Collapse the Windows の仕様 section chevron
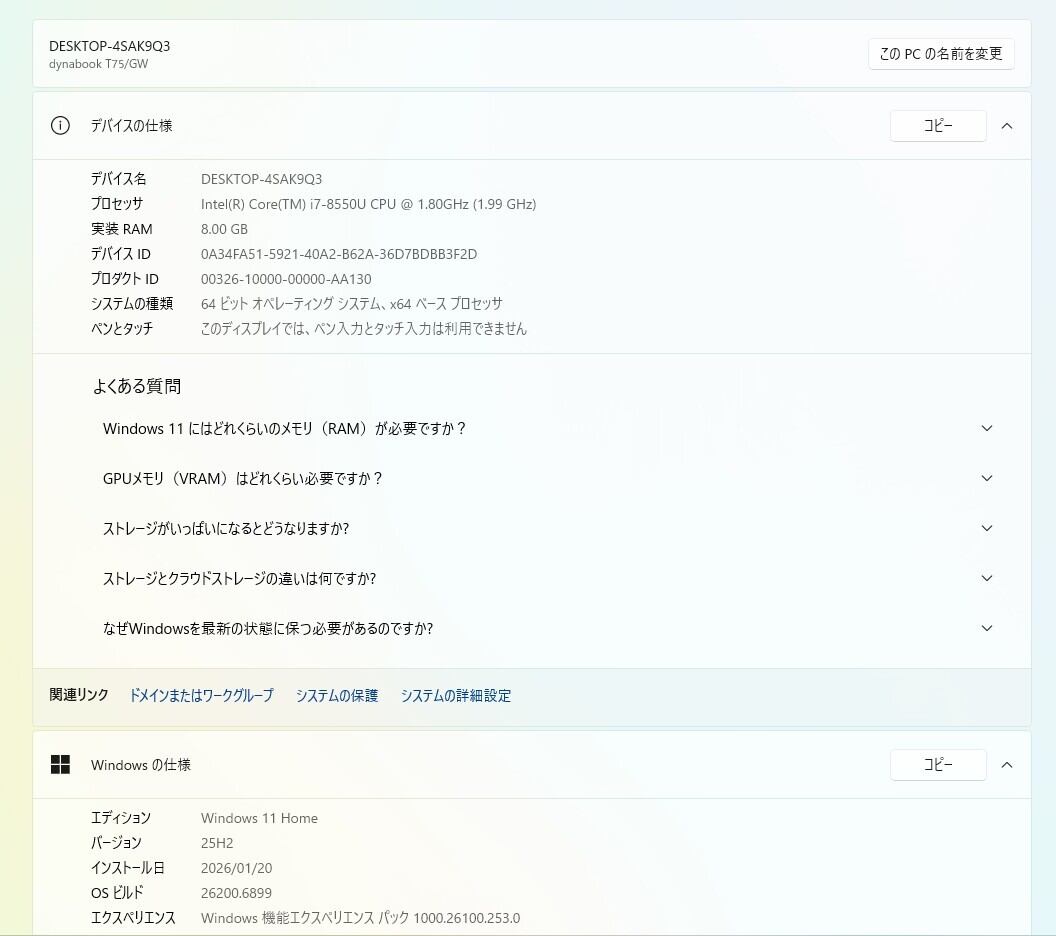This screenshot has height=936, width=1056. [1007, 765]
